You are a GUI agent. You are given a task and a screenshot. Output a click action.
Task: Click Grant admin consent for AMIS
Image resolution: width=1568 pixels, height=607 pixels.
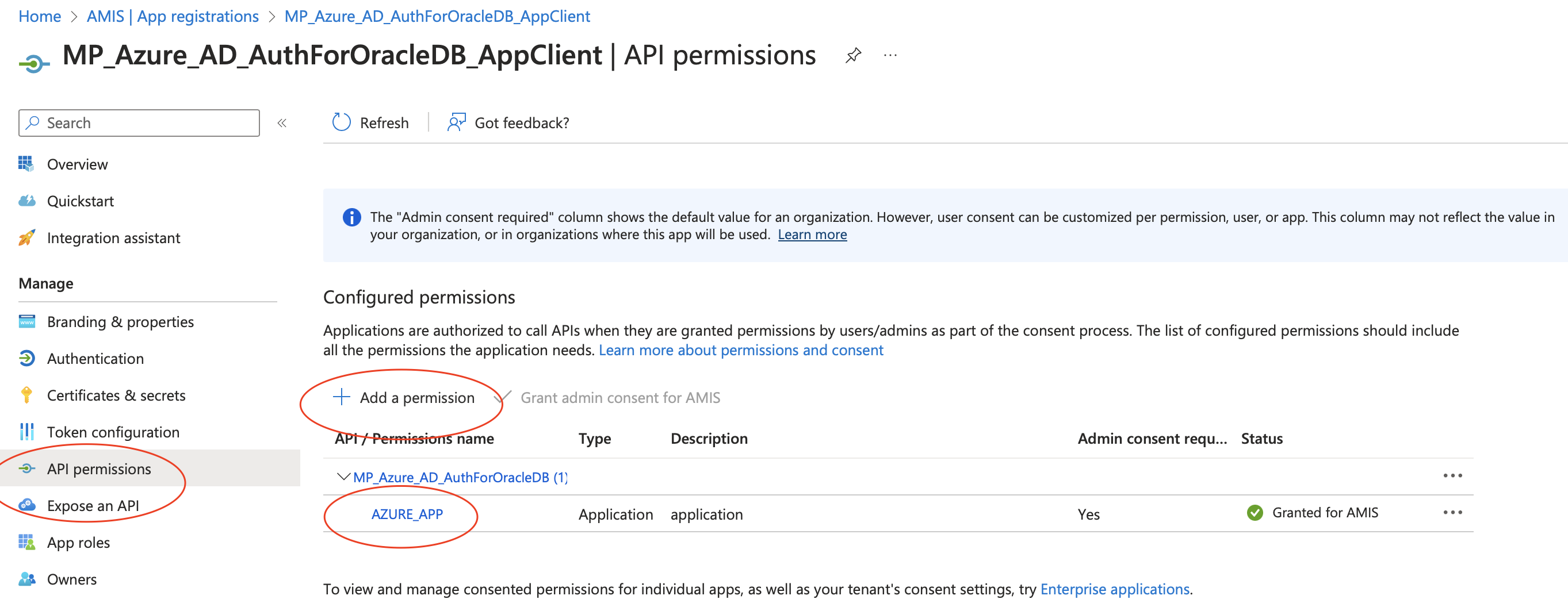[x=619, y=398]
